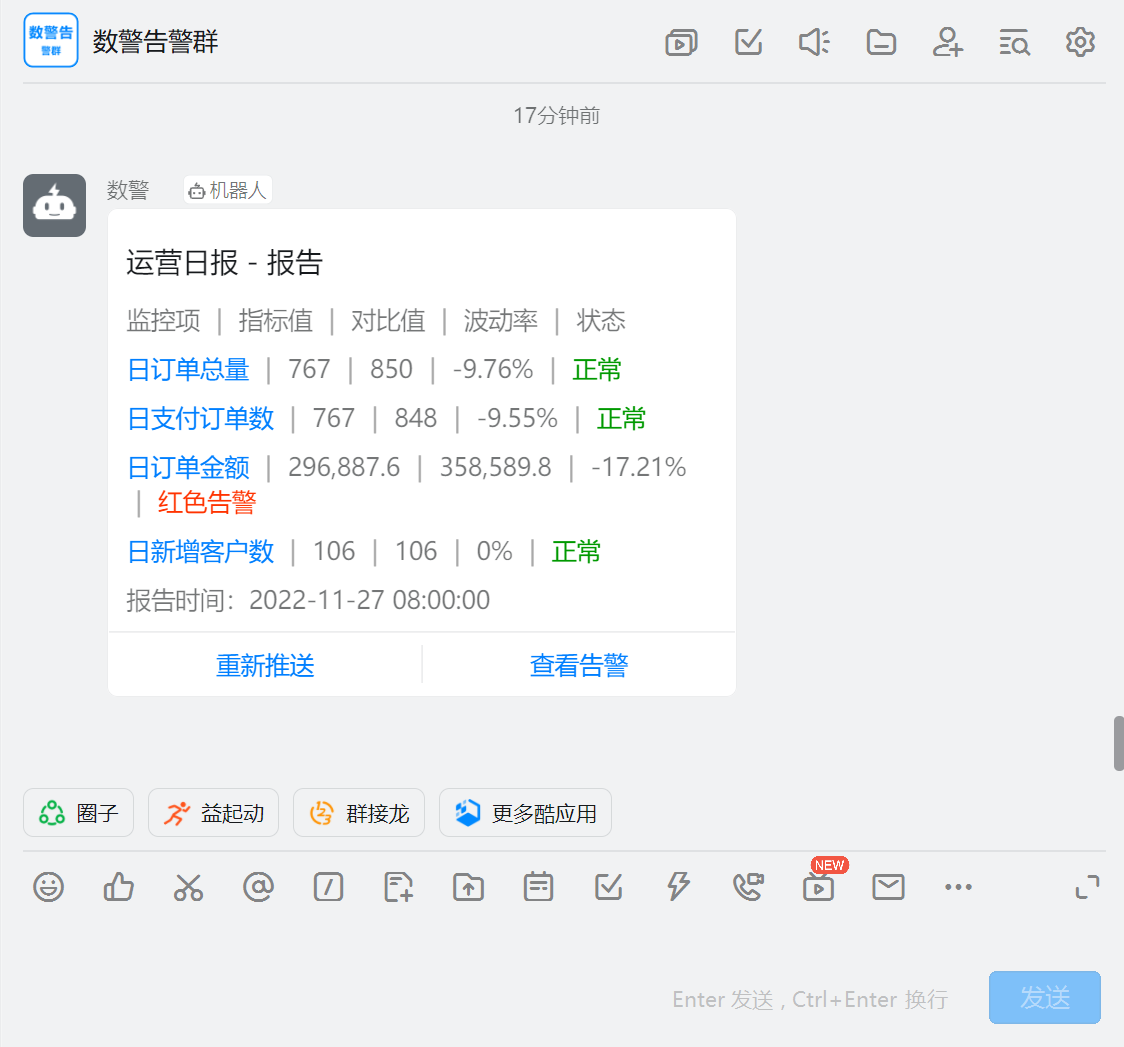Create a task with the checkbox icon

pos(608,887)
